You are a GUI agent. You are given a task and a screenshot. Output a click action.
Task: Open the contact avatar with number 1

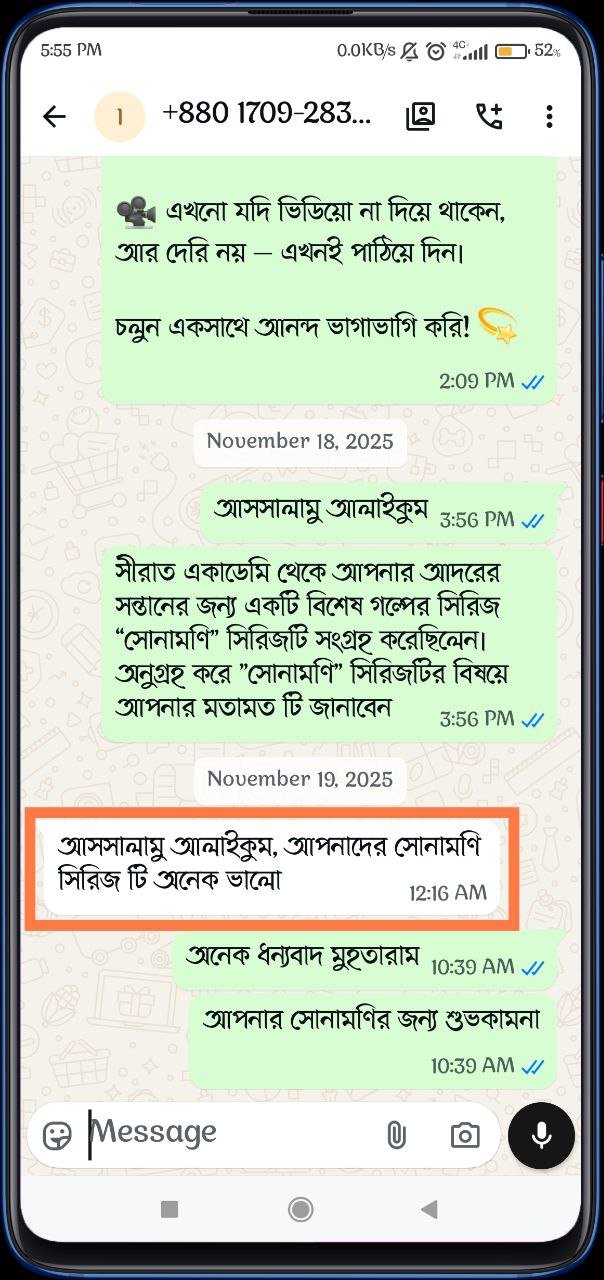(x=120, y=117)
